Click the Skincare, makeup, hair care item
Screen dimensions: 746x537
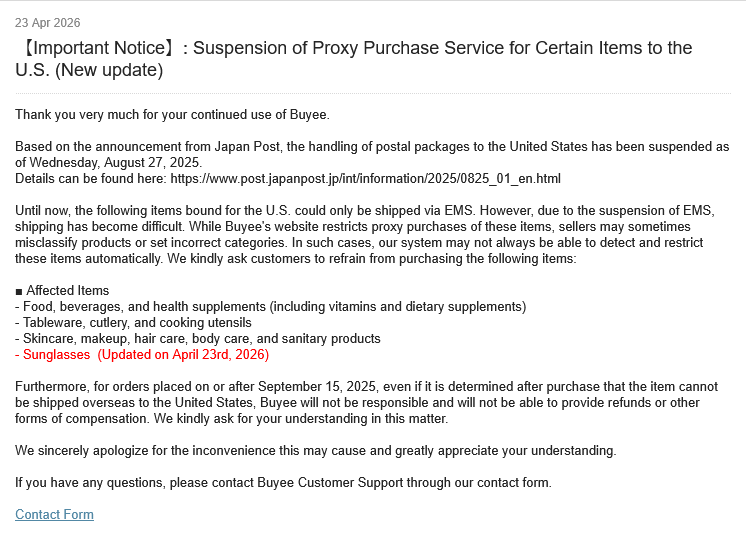point(198,338)
